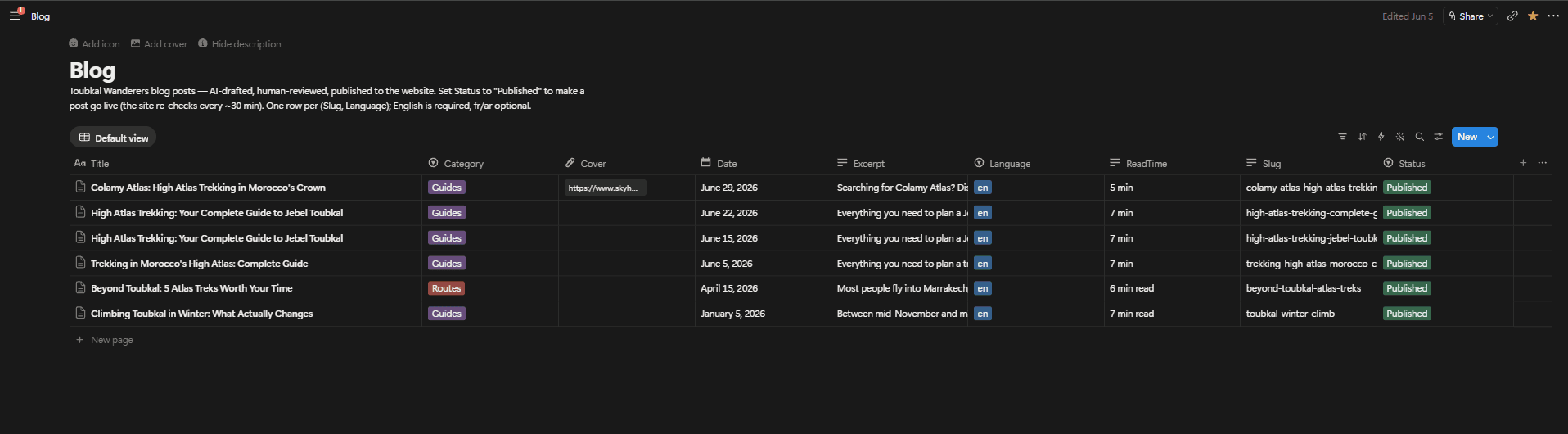Click the Search magnifier icon
The image size is (1568, 434).
(x=1419, y=137)
